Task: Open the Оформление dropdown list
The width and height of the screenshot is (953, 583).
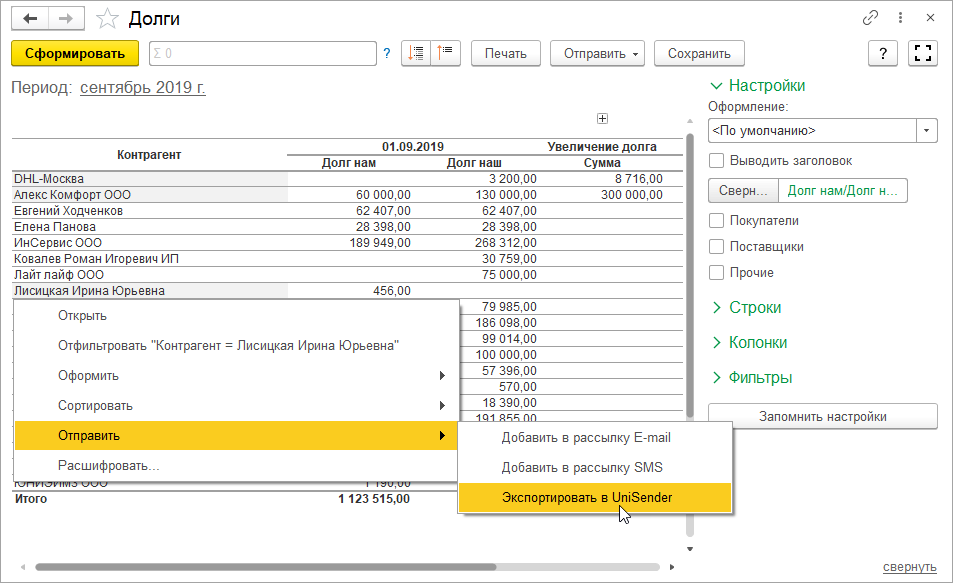Action: (x=927, y=131)
